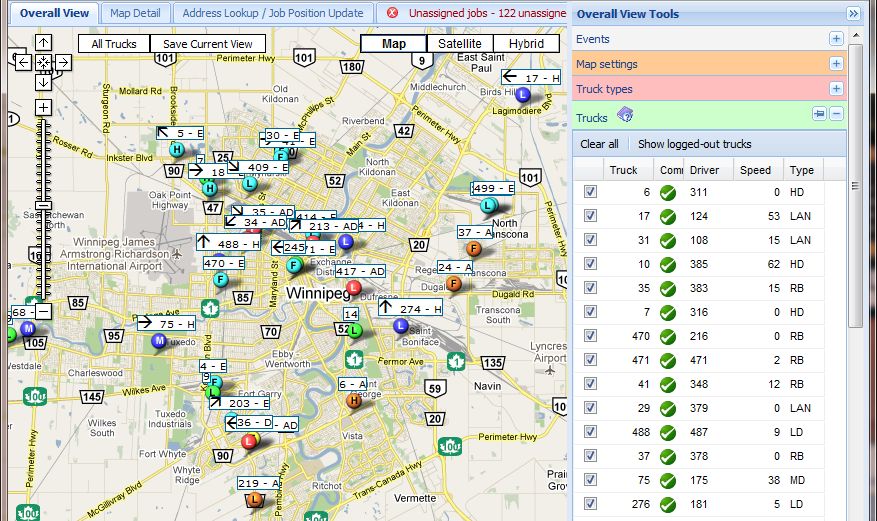Screen dimensions: 877x521
Task: Zoom in using the plus map button
Action: pos(43,107)
